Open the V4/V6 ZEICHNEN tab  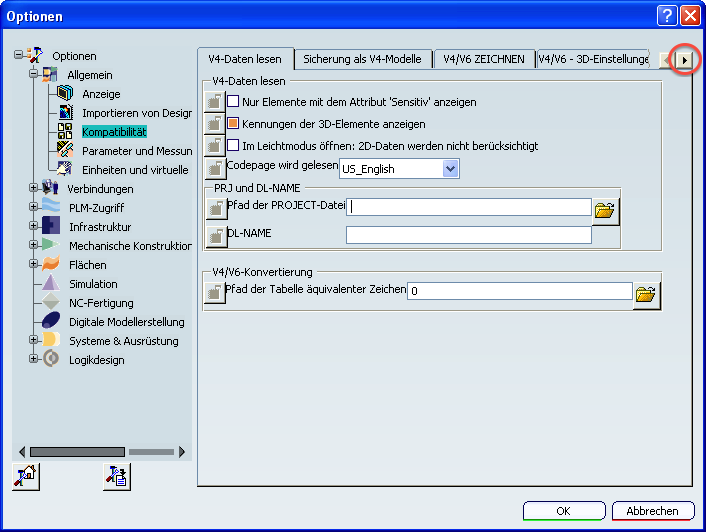pos(484,60)
